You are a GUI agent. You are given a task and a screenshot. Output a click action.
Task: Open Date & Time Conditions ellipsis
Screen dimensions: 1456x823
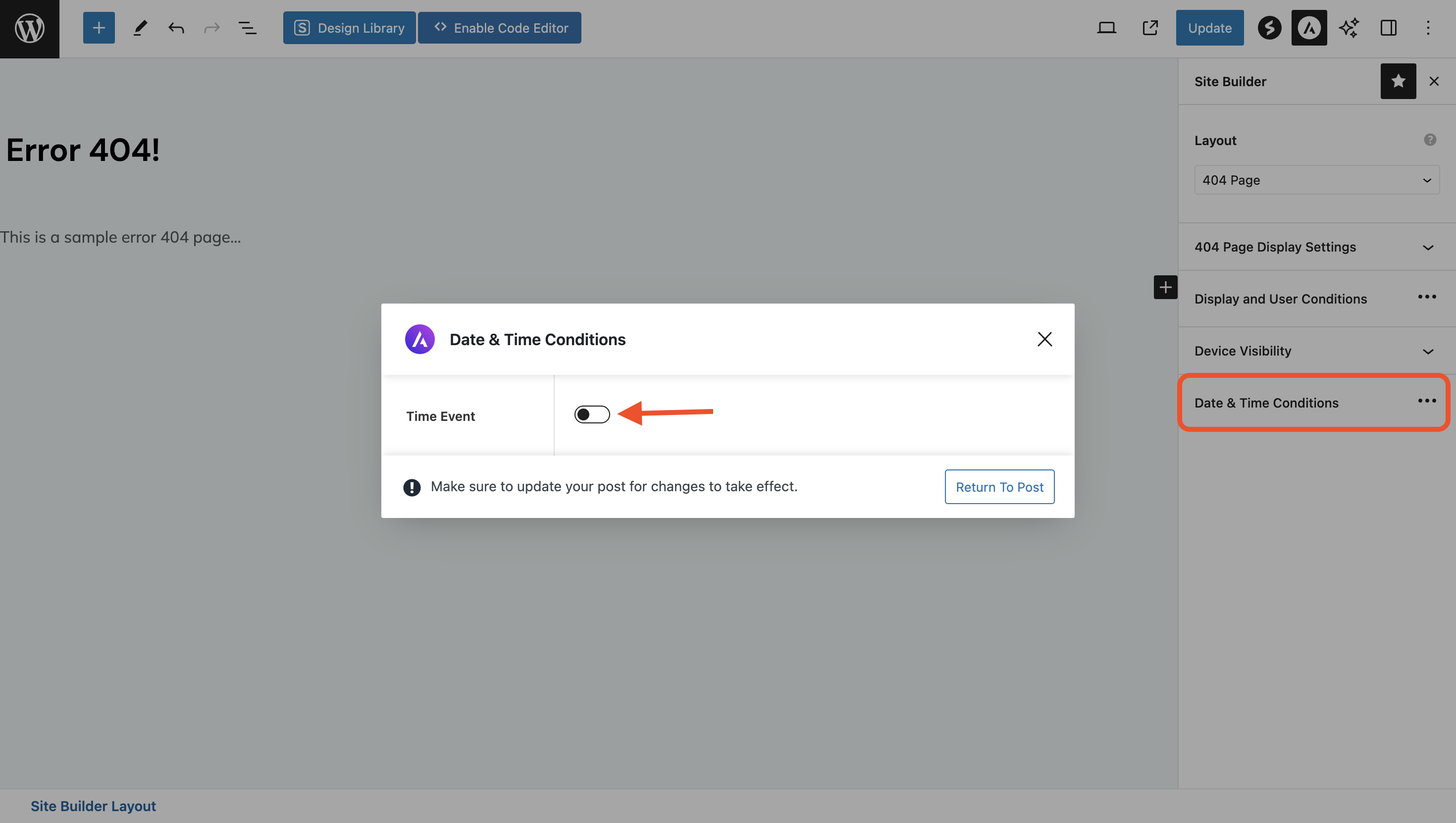click(x=1427, y=401)
